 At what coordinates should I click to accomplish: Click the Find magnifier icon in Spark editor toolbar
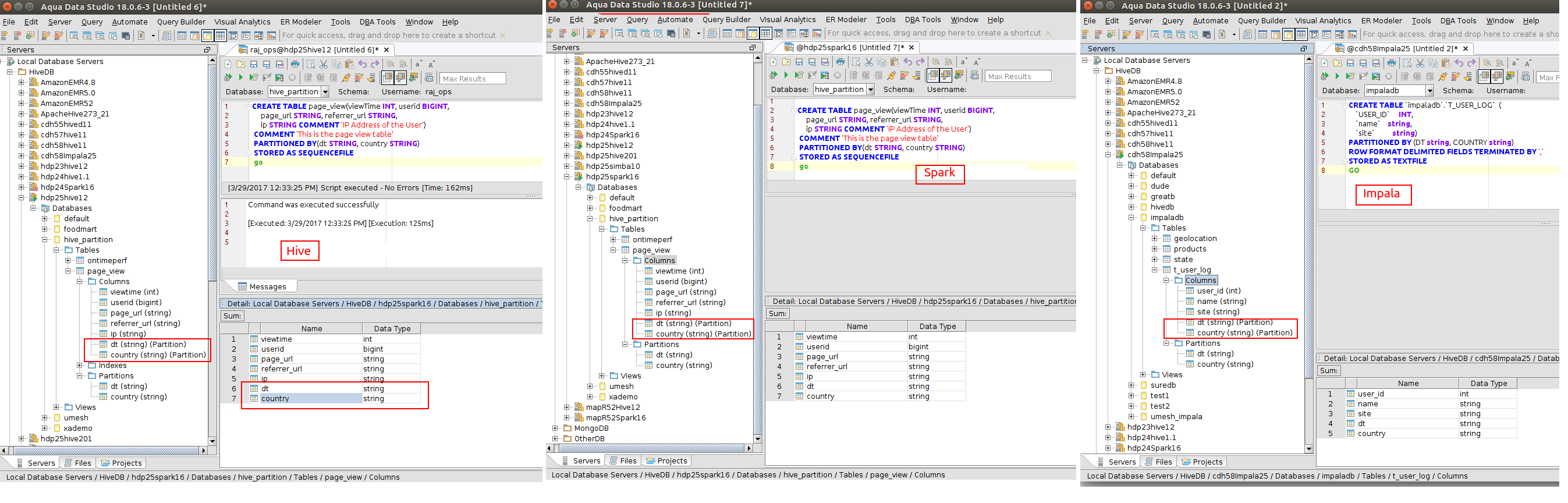935,62
